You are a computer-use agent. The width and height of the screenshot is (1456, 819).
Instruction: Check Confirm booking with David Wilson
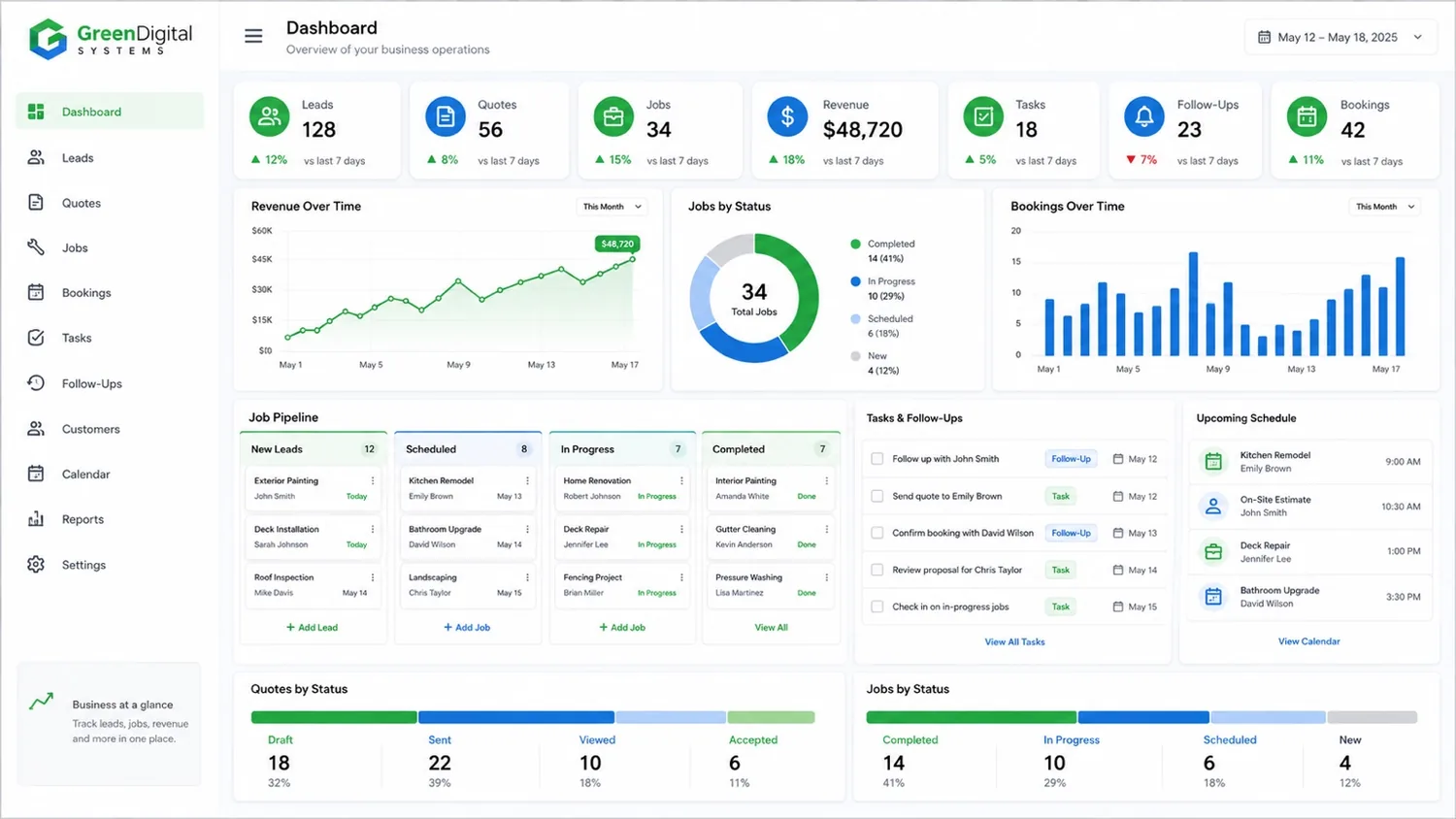[x=877, y=533]
